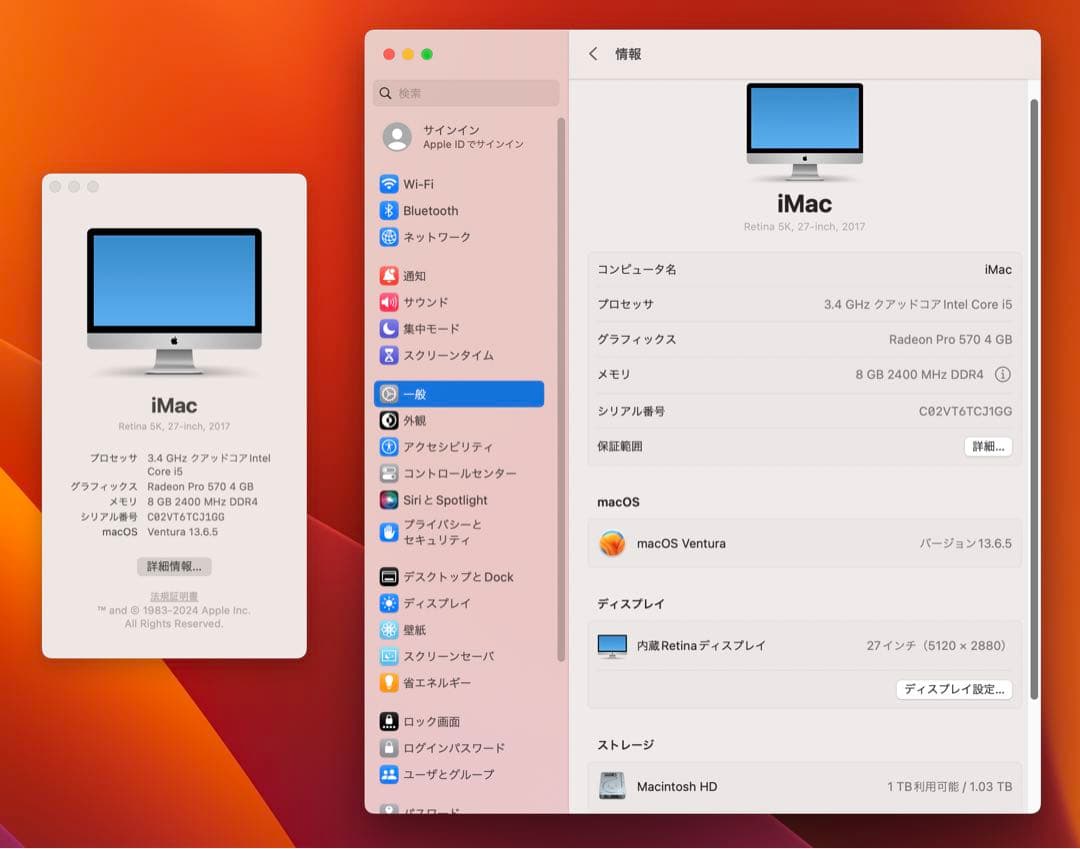Open 省エネルギー (Energy Saver) settings
Screen dimensions: 1080x849
coord(434,682)
